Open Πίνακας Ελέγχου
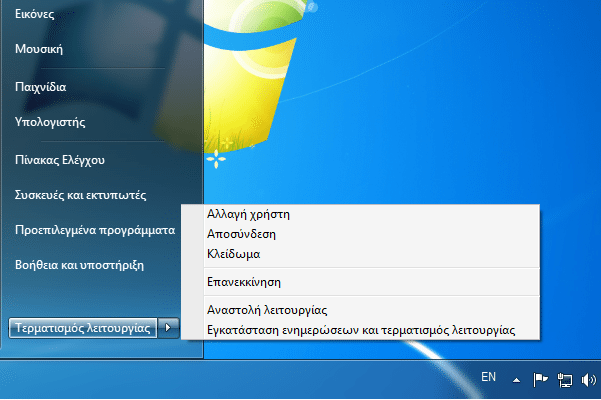The image size is (601, 400). [x=60, y=160]
